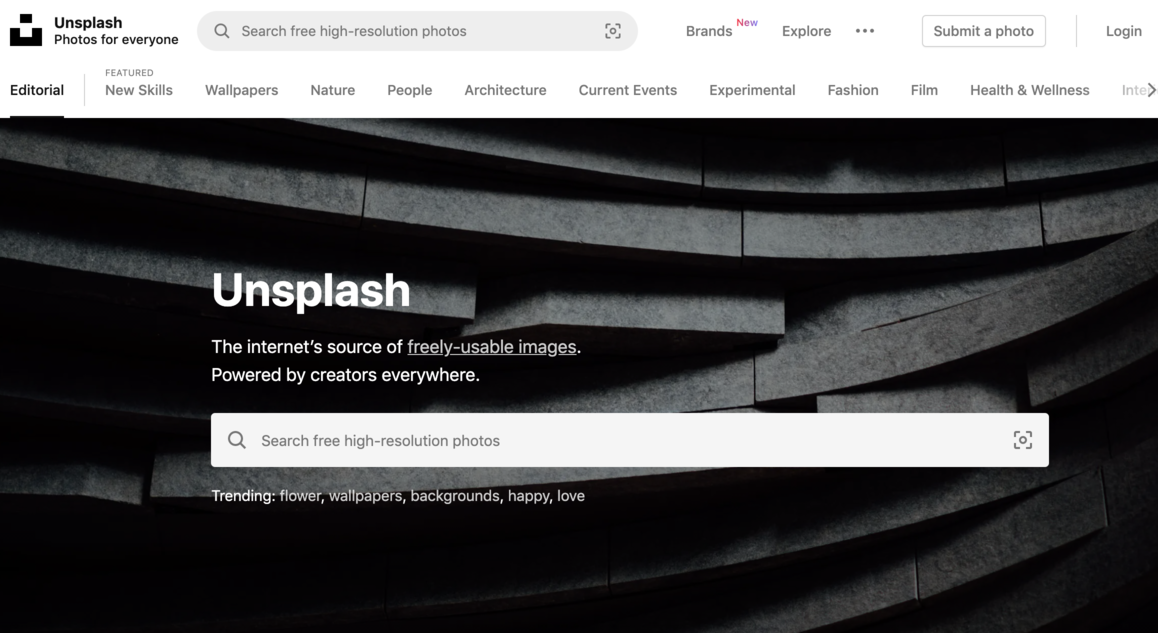This screenshot has height=633, width=1158.
Task: Open visual search in hero search box
Action: coord(1022,440)
